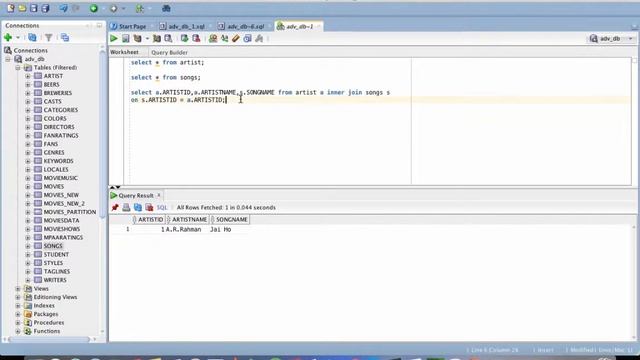Click the 'A.R.Rahman' cell in results
Screen dimensions: 640x360
[184, 229]
